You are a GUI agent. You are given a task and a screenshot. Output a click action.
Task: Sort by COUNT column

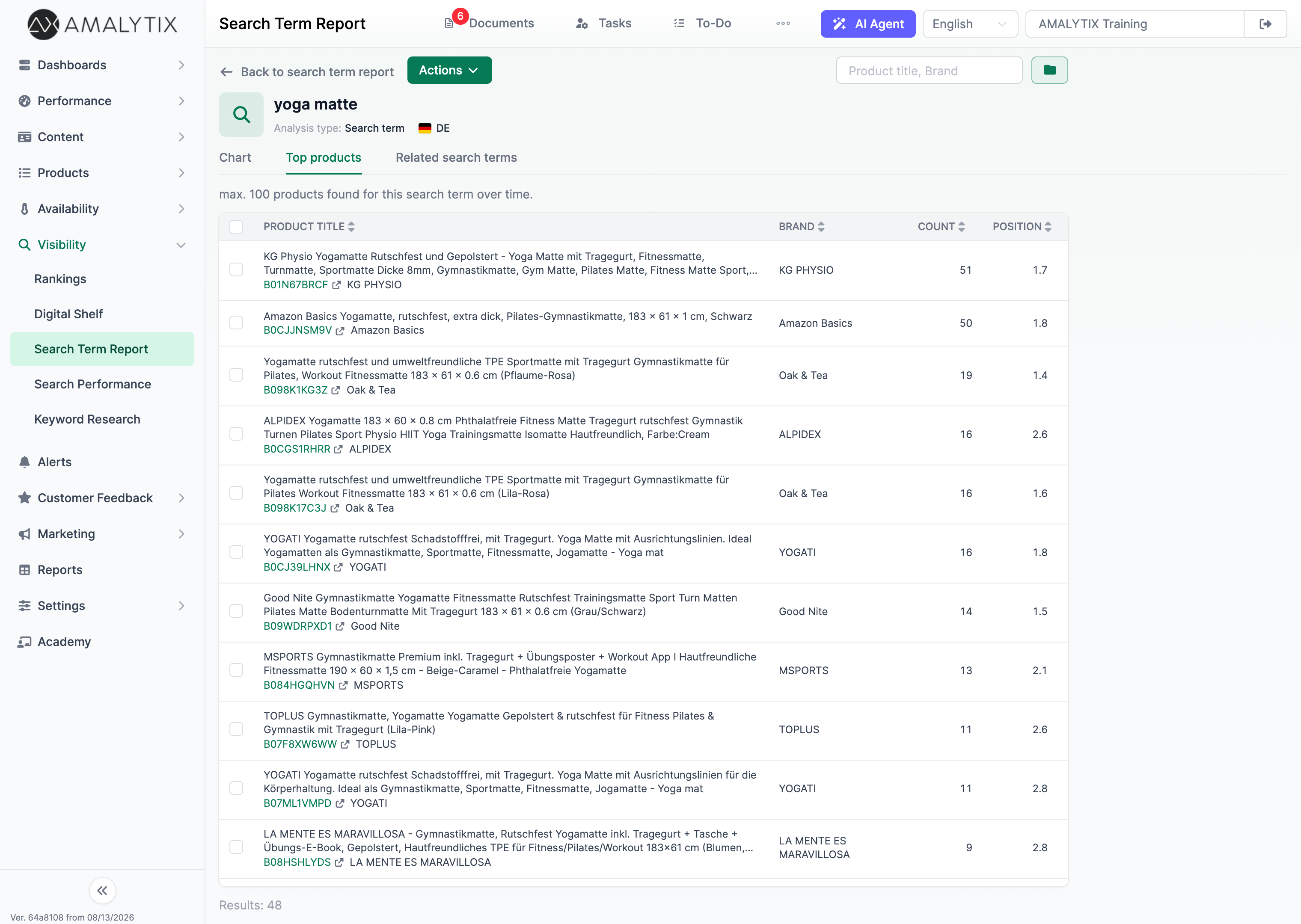pyautogui.click(x=942, y=226)
